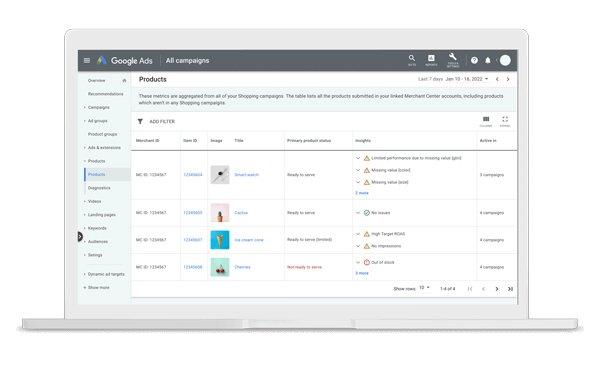Viewport: 600px width, 375px height.
Task: Click the funnel Add Filter icon
Action: pyautogui.click(x=140, y=121)
